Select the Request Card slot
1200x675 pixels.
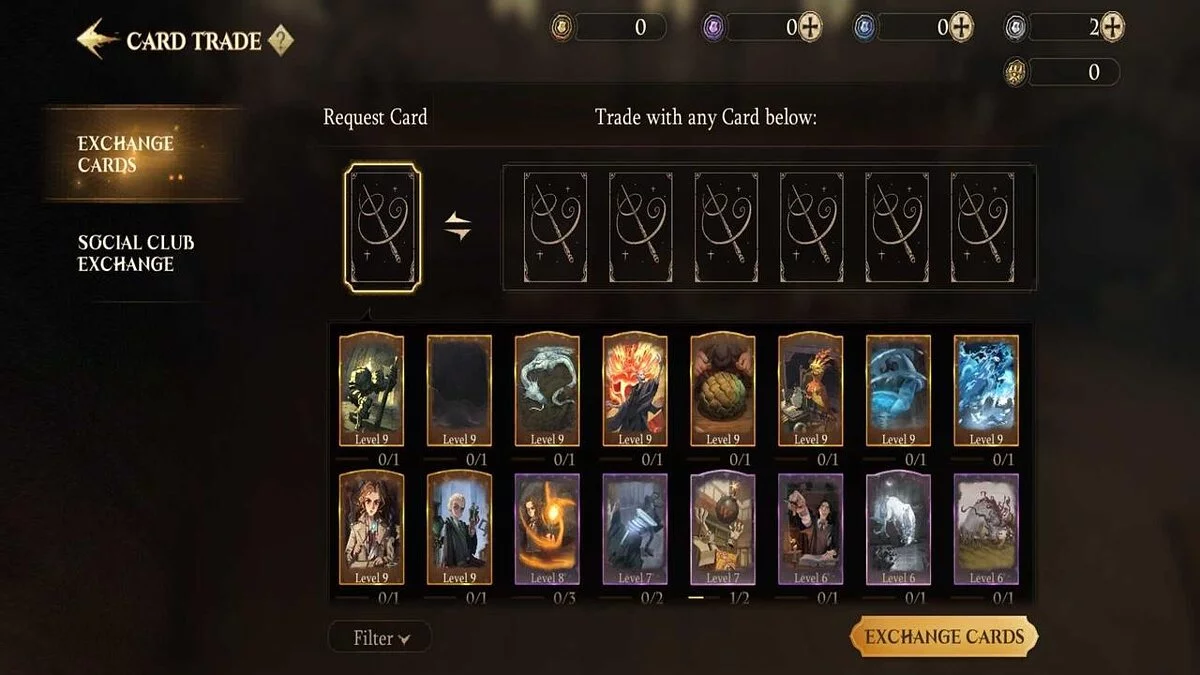[383, 228]
